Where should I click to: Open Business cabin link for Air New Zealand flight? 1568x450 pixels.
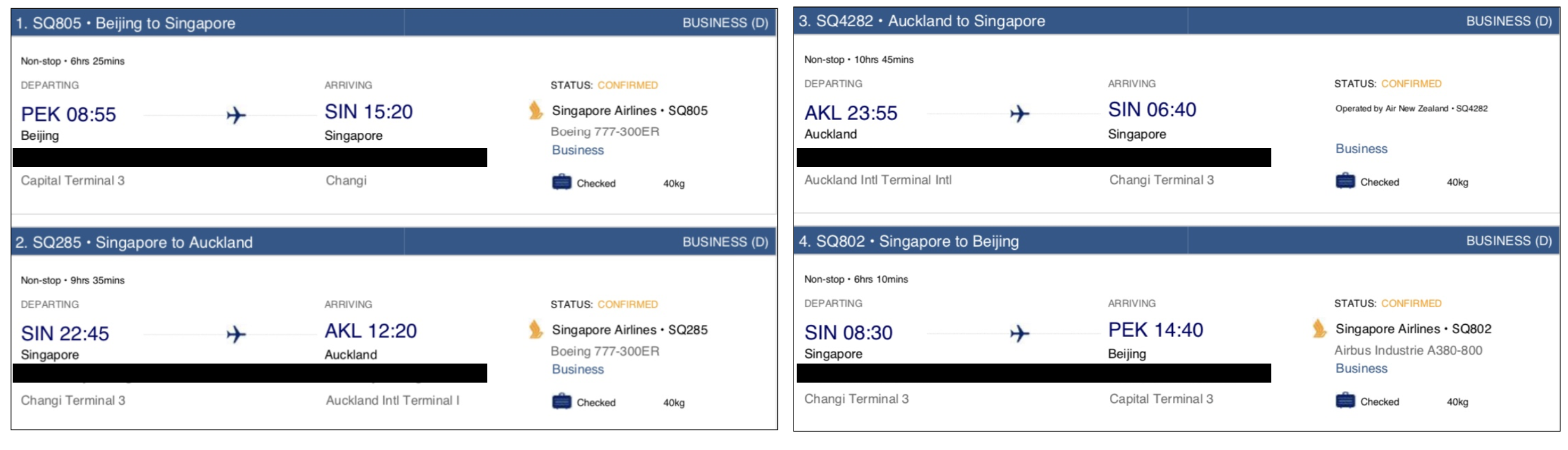point(1361,149)
